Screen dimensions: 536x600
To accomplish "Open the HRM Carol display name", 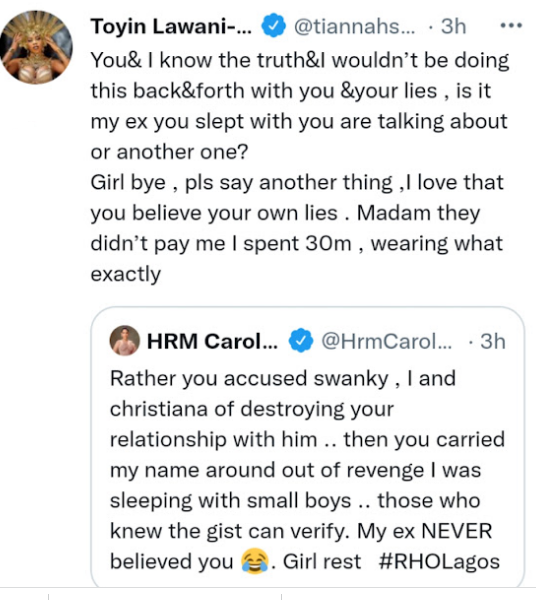I will click(x=212, y=341).
